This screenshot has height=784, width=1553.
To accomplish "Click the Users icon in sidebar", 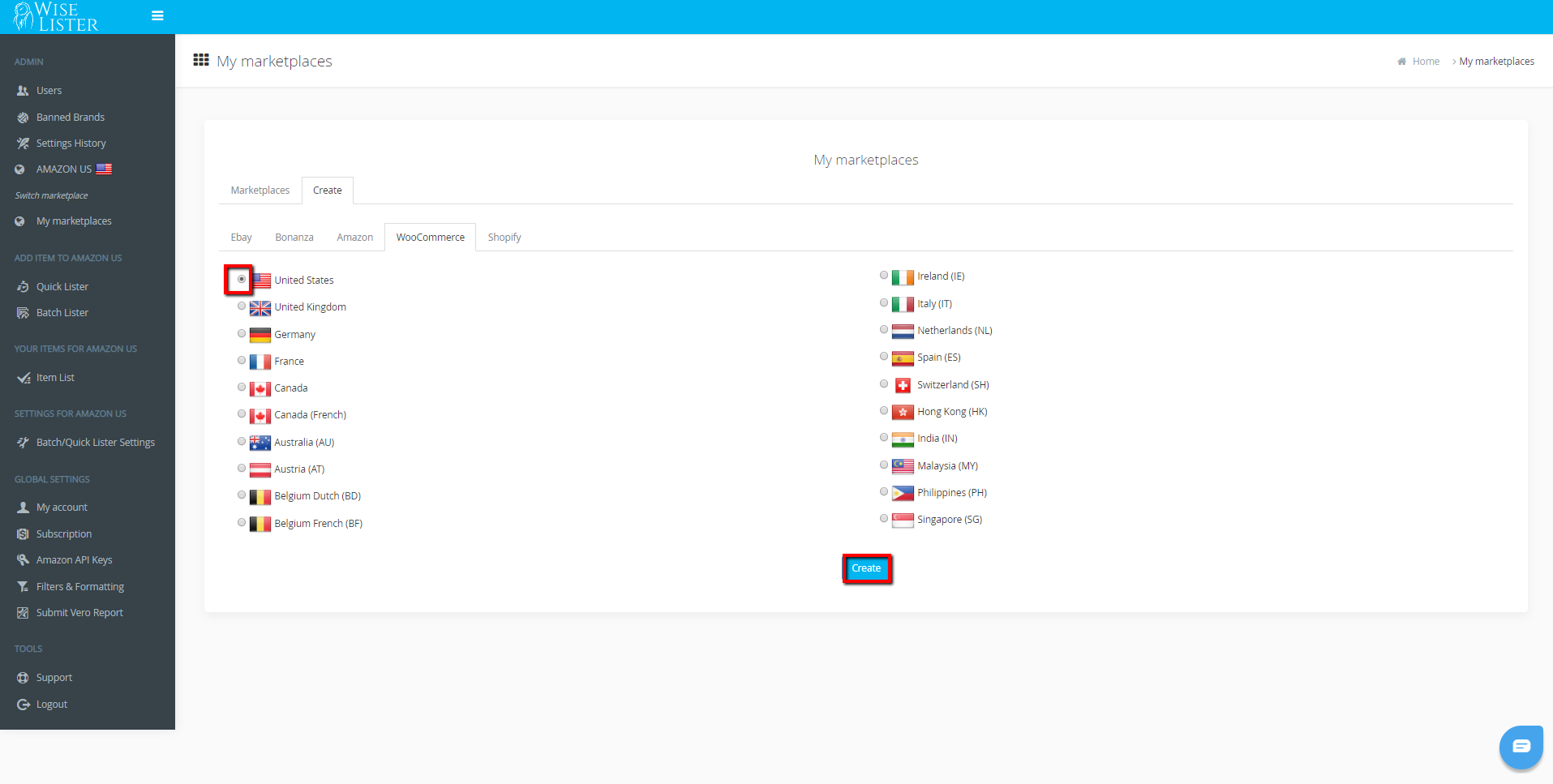I will click(23, 91).
